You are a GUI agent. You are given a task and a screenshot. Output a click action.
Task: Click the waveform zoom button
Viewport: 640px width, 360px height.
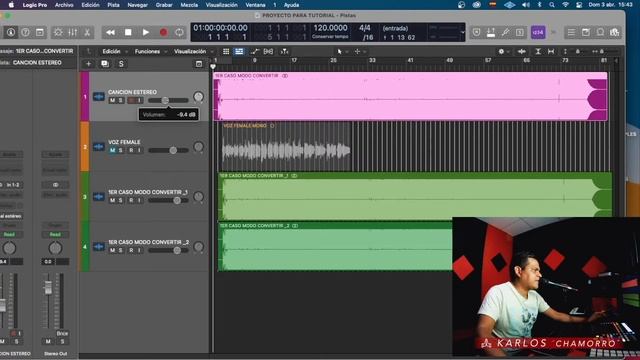[x=522, y=51]
